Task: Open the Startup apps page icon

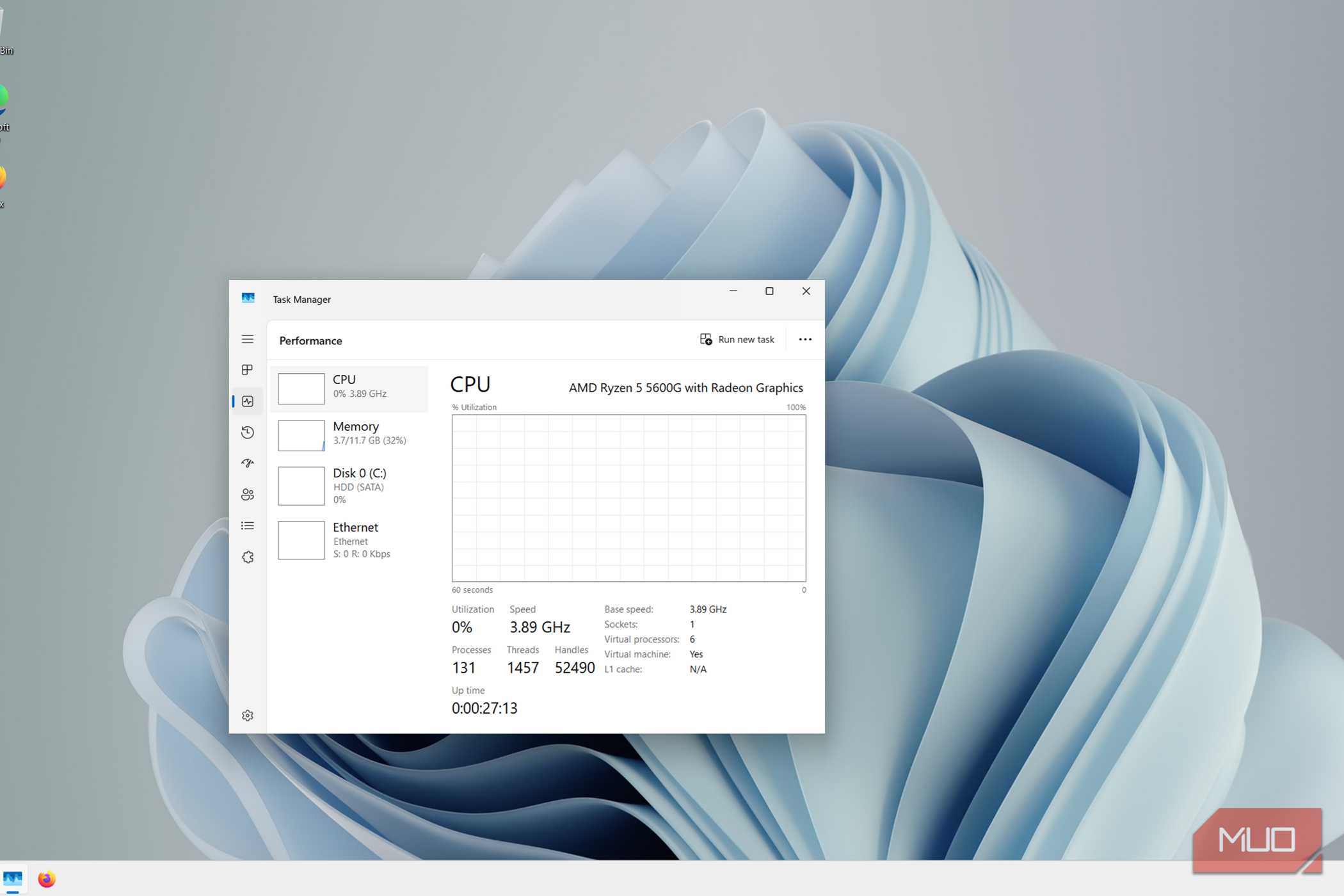Action: pyautogui.click(x=248, y=463)
